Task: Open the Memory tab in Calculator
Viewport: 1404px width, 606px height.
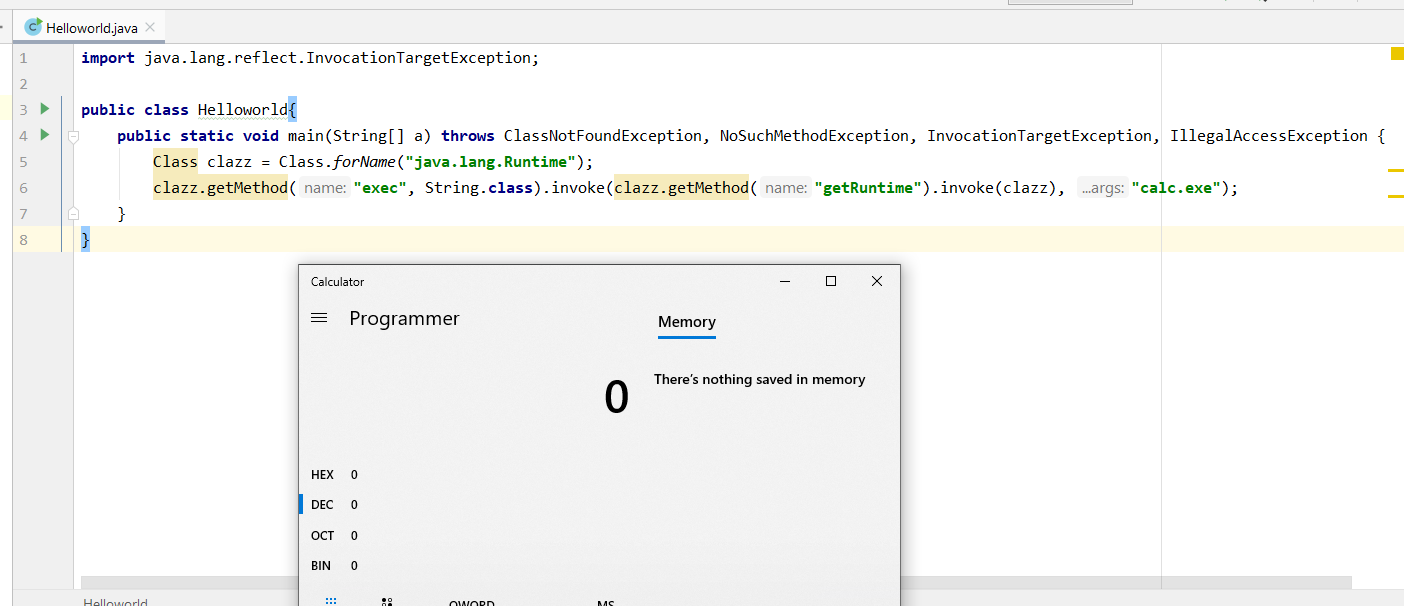Action: tap(686, 322)
